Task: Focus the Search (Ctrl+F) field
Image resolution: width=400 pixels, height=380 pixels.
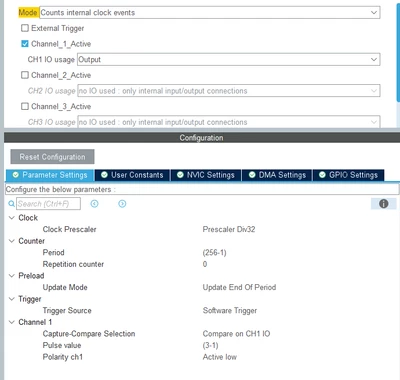Action: 48,204
